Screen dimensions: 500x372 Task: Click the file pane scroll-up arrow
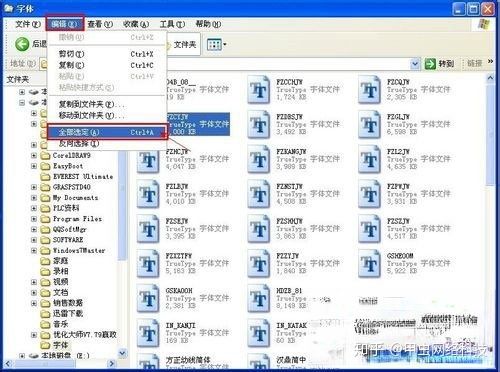(490, 78)
